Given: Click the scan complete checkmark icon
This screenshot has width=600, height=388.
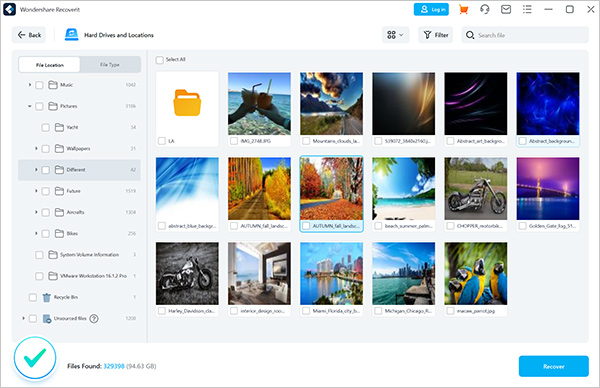Looking at the screenshot, I should pos(35,358).
